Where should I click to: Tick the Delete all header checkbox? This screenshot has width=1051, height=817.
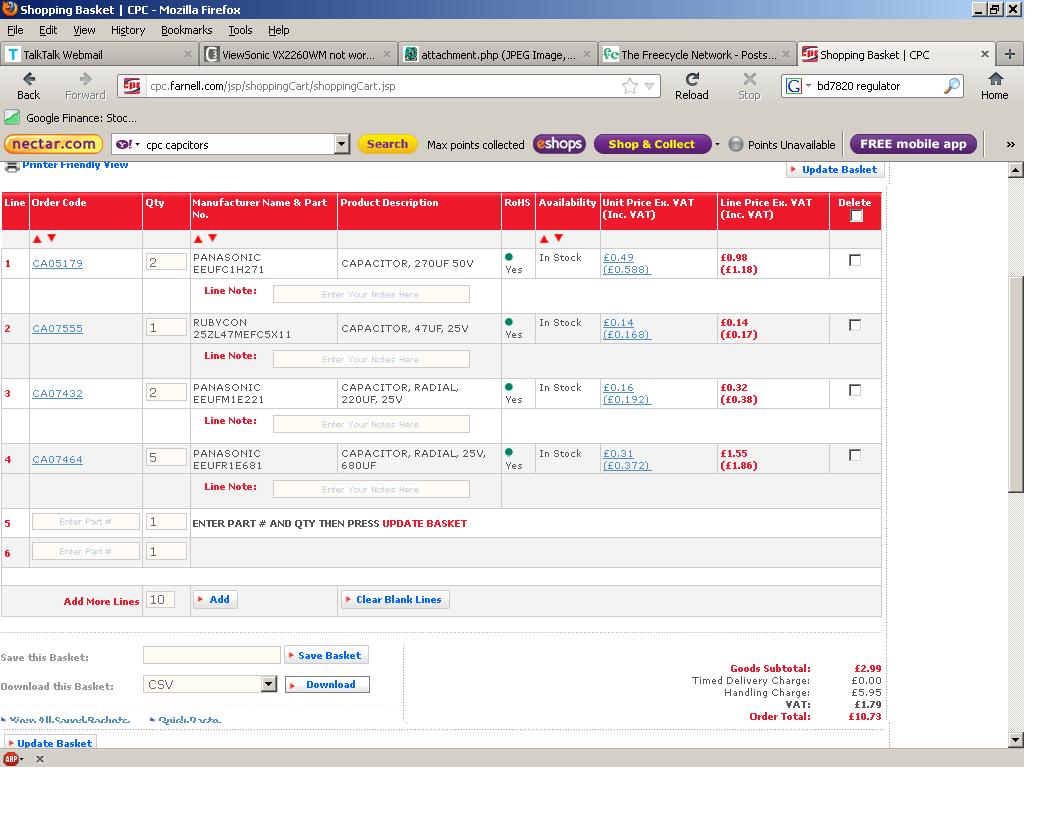pyautogui.click(x=856, y=216)
